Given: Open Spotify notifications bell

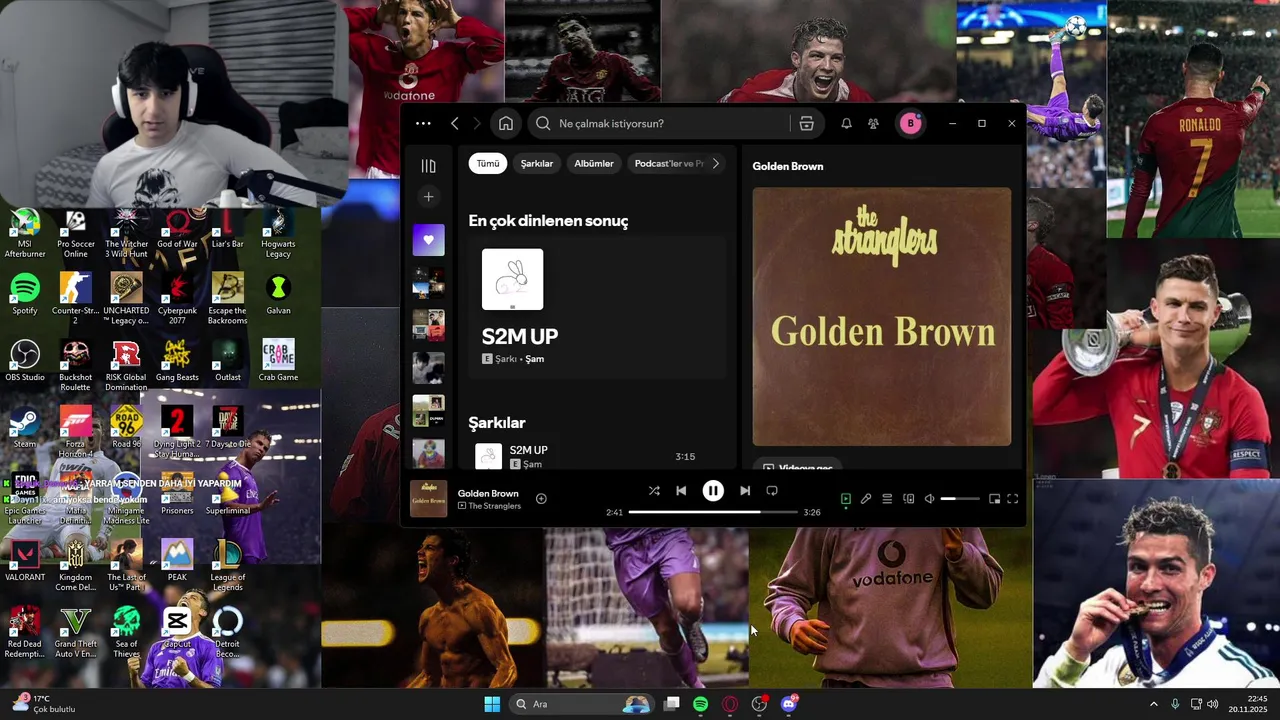Looking at the screenshot, I should click(x=846, y=123).
